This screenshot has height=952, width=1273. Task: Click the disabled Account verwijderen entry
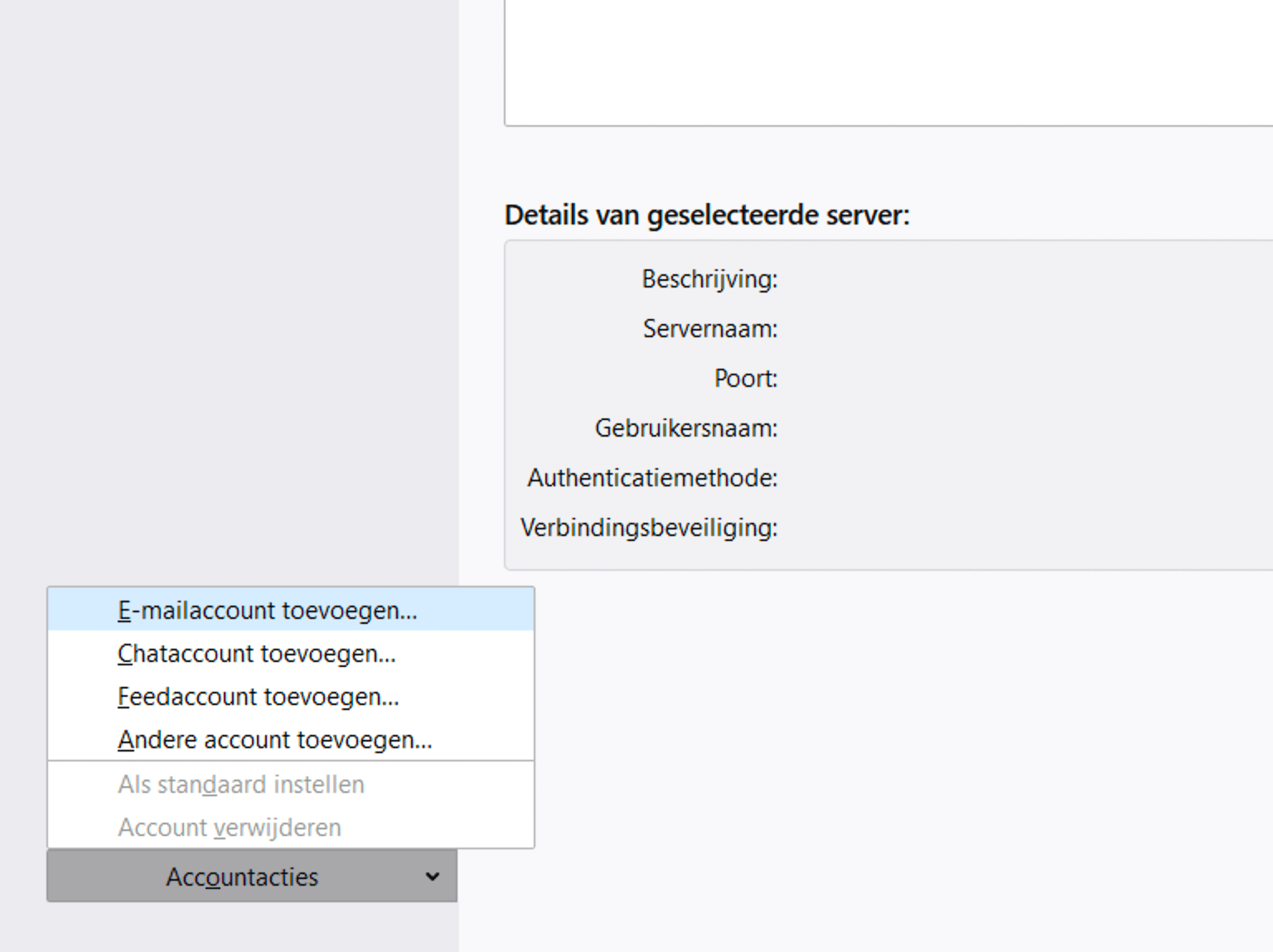pos(230,827)
